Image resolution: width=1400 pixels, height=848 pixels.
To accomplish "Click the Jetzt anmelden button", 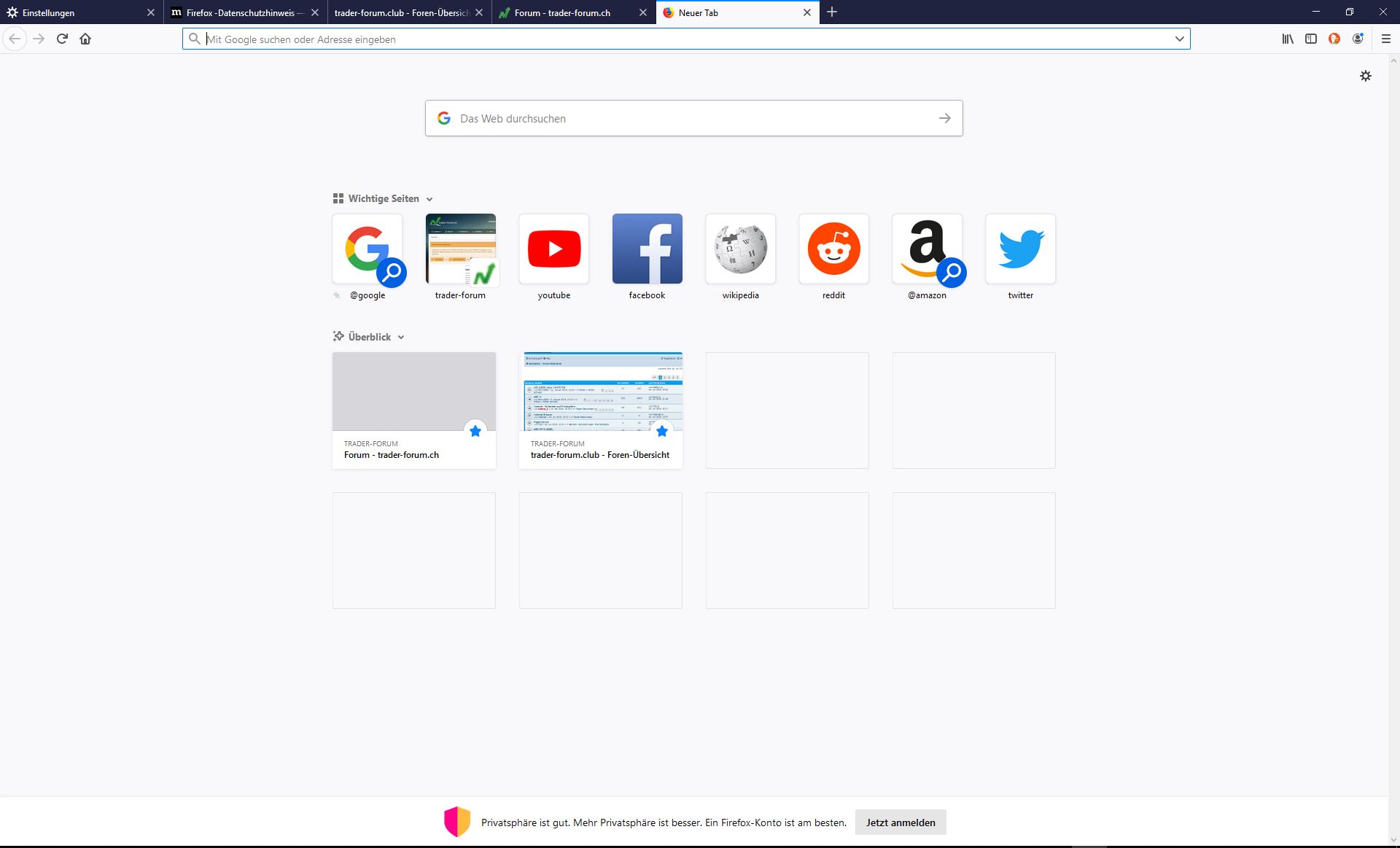I will click(901, 822).
